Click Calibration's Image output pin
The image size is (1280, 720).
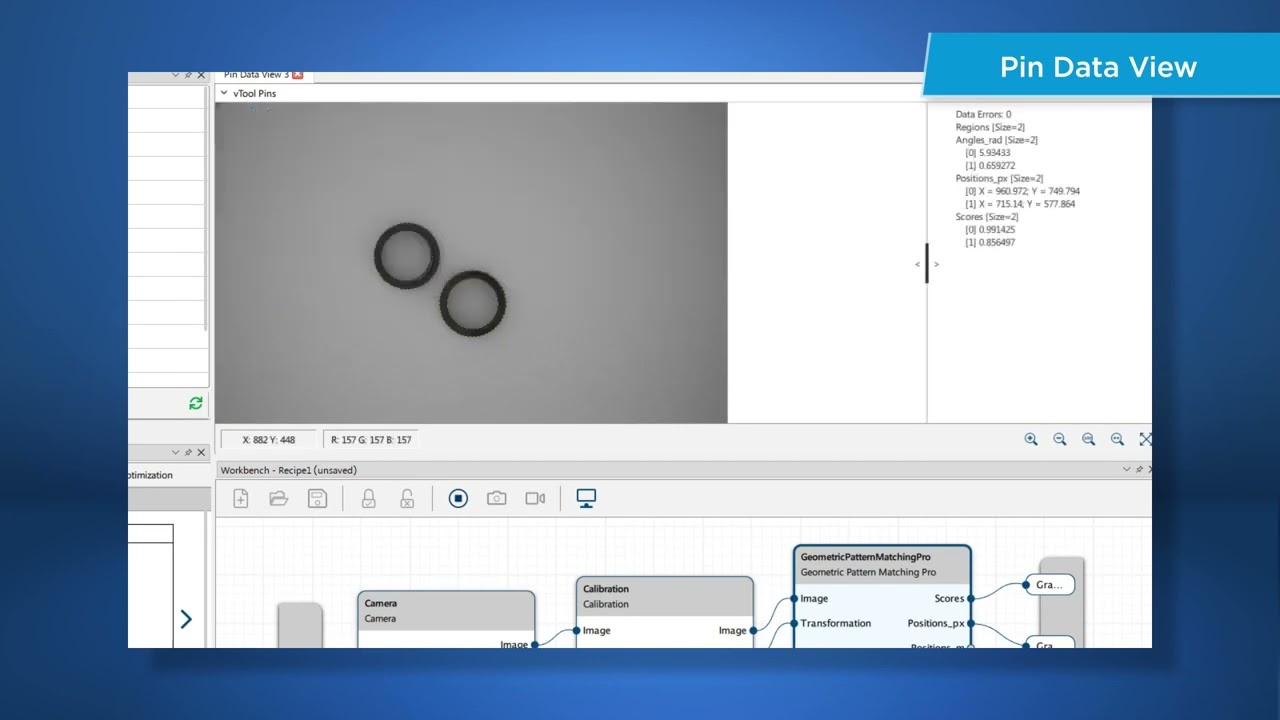click(x=753, y=630)
